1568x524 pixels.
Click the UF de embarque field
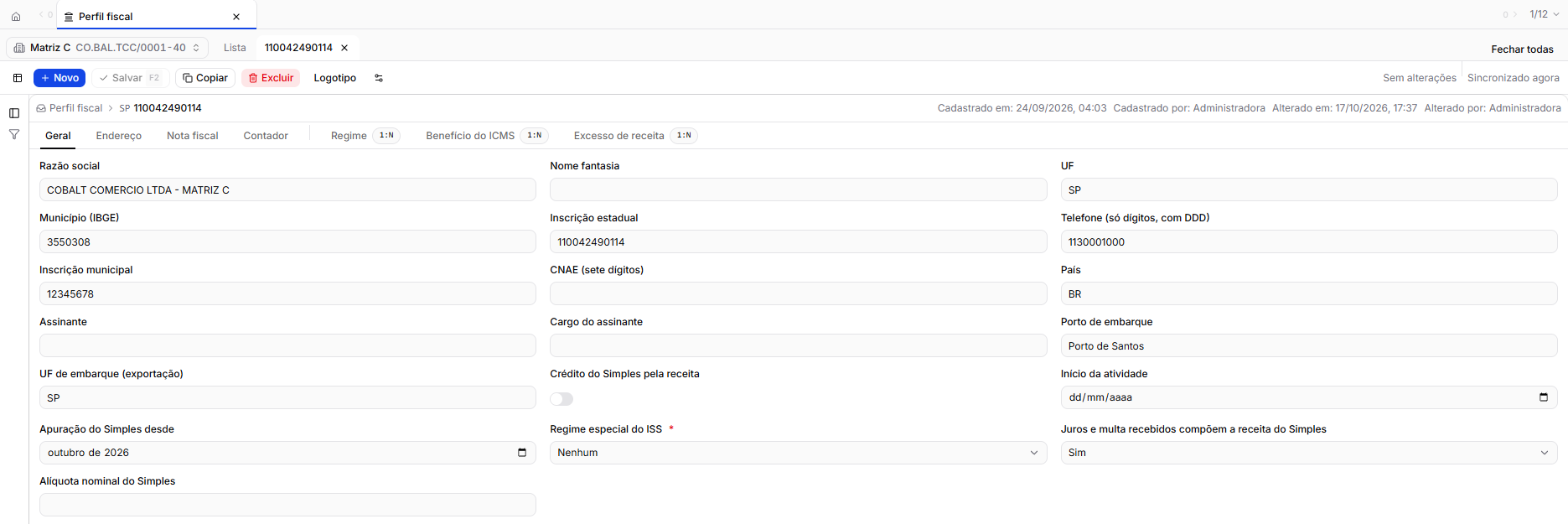pos(287,398)
